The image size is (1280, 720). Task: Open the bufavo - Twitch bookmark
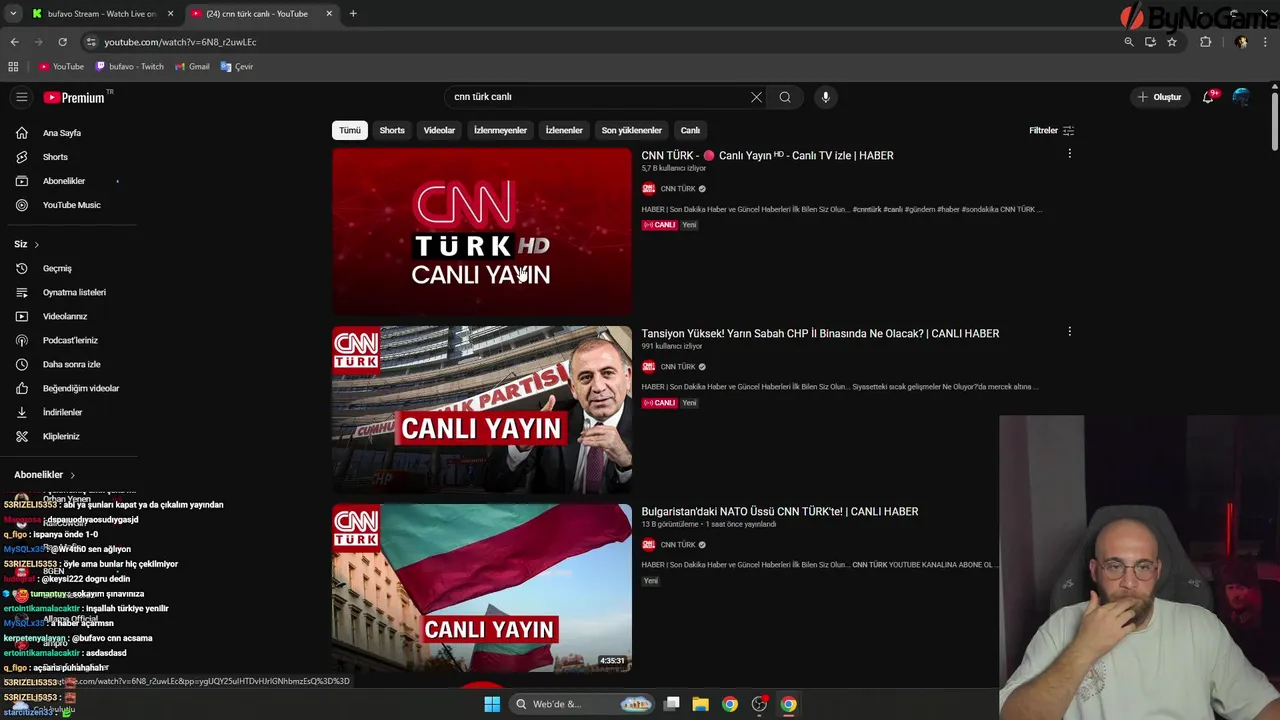pyautogui.click(x=129, y=67)
